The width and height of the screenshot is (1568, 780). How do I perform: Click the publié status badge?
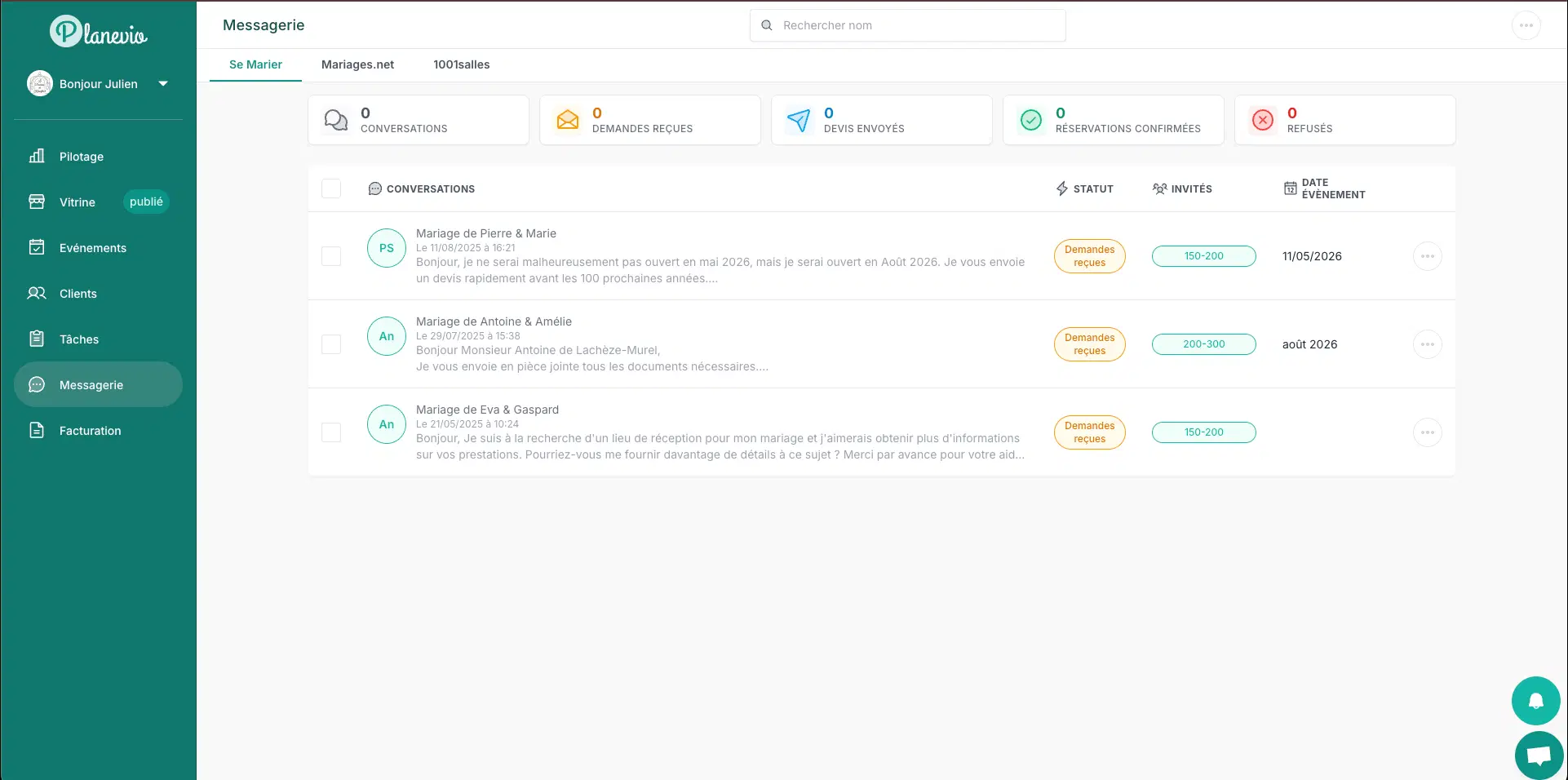(146, 201)
